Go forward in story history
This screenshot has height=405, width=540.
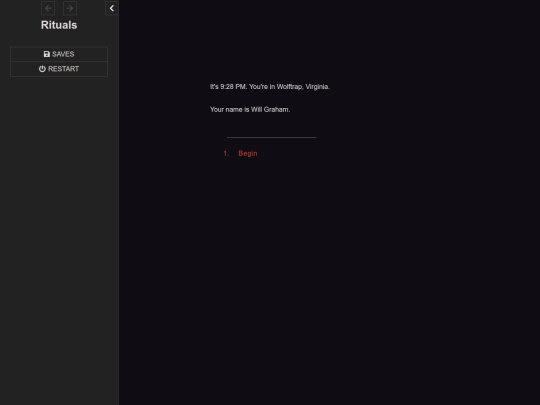70,8
